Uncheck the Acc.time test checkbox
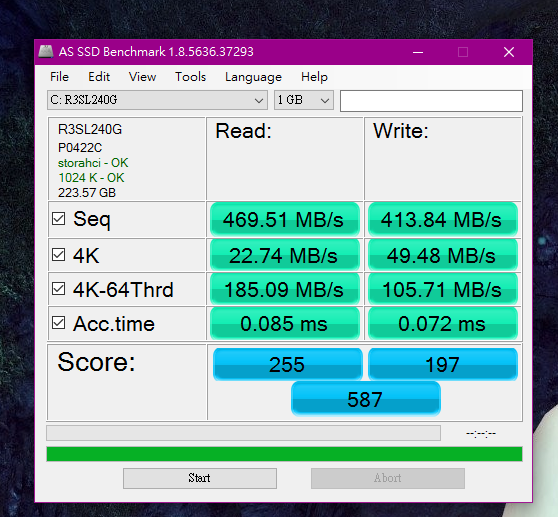 click(58, 323)
